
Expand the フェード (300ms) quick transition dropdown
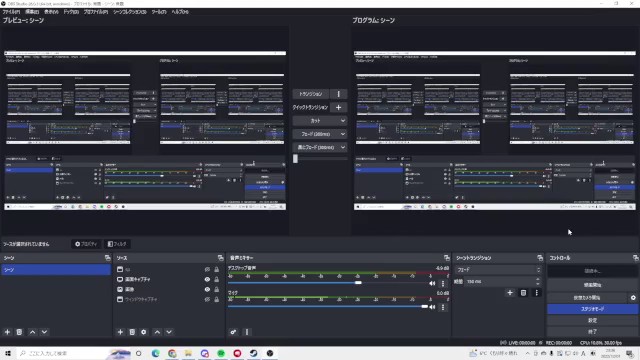[320, 134]
